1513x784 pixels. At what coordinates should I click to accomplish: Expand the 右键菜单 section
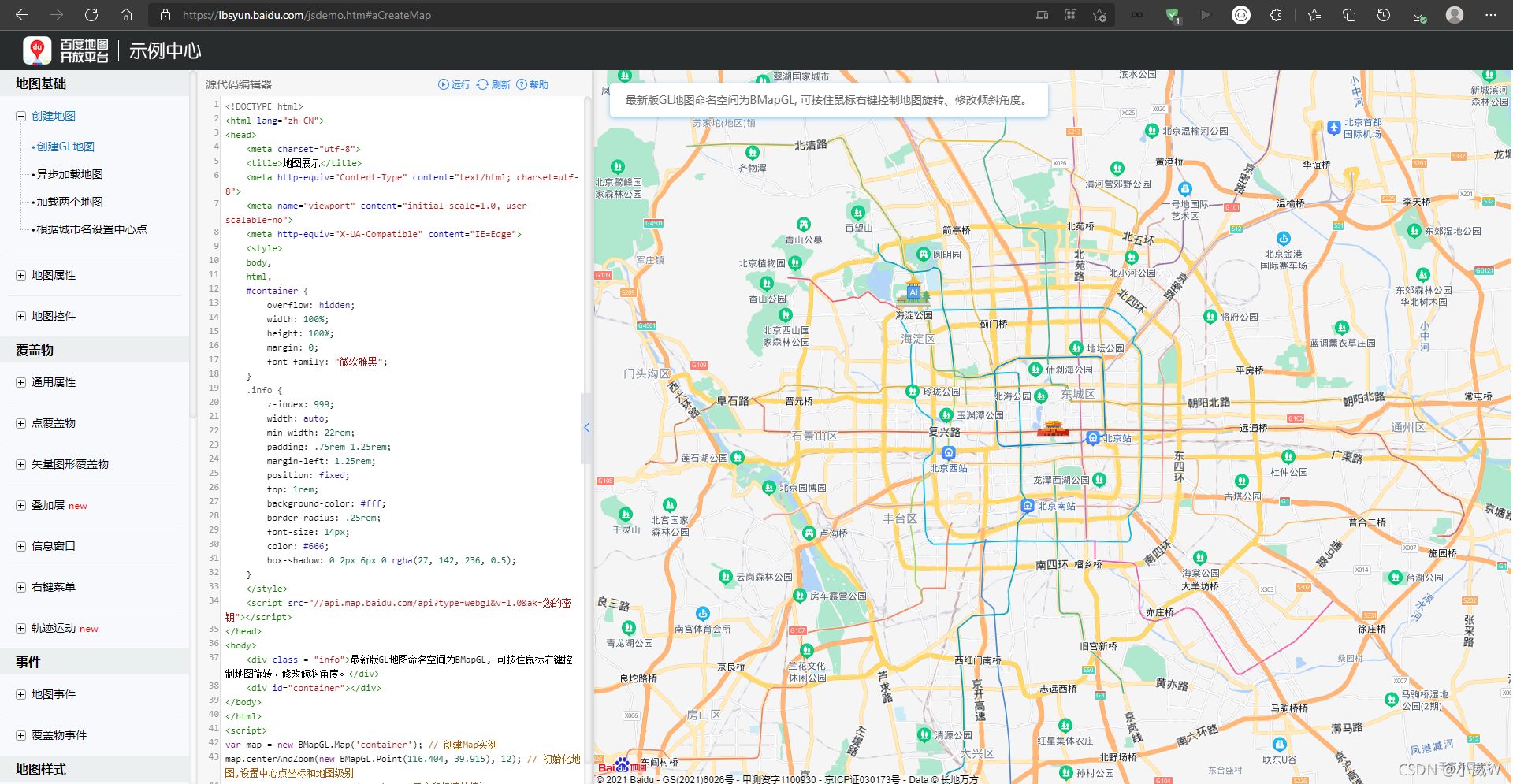pyautogui.click(x=20, y=587)
